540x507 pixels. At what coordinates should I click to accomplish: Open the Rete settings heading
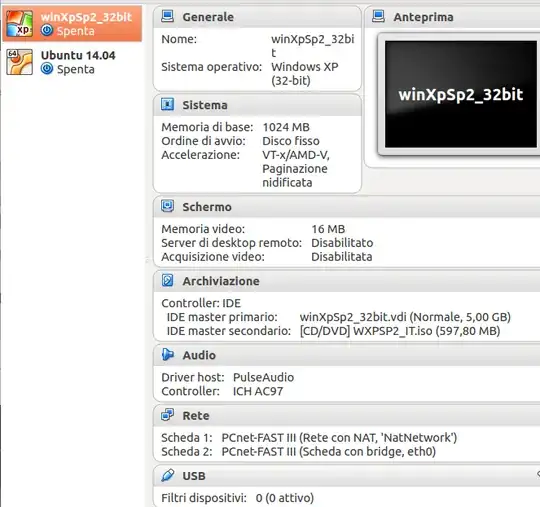pos(196,416)
